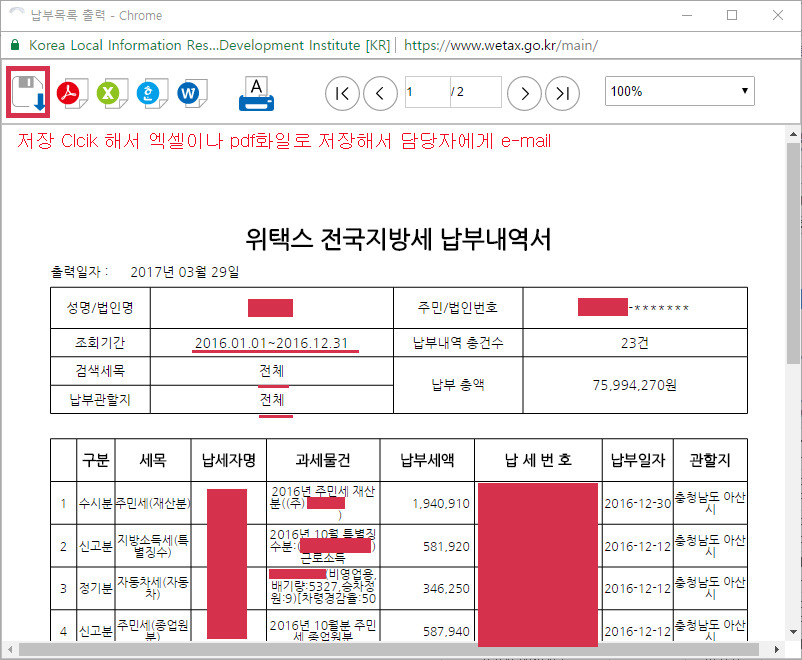
Task: Open the 100% zoom dropdown
Action: pos(679,92)
